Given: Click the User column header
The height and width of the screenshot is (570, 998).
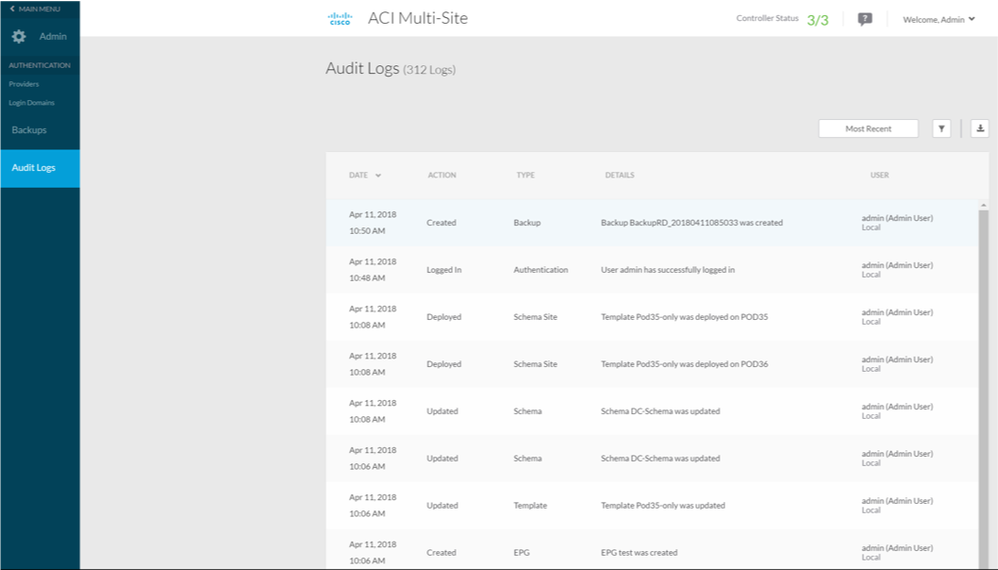Looking at the screenshot, I should click(x=879, y=176).
